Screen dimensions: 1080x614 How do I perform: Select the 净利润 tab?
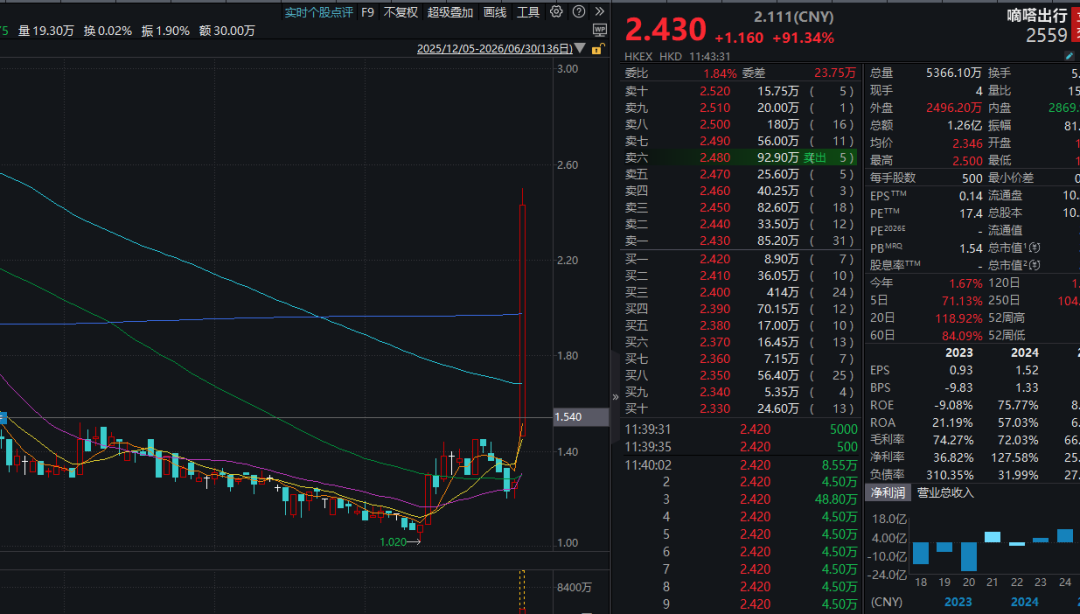pos(888,493)
